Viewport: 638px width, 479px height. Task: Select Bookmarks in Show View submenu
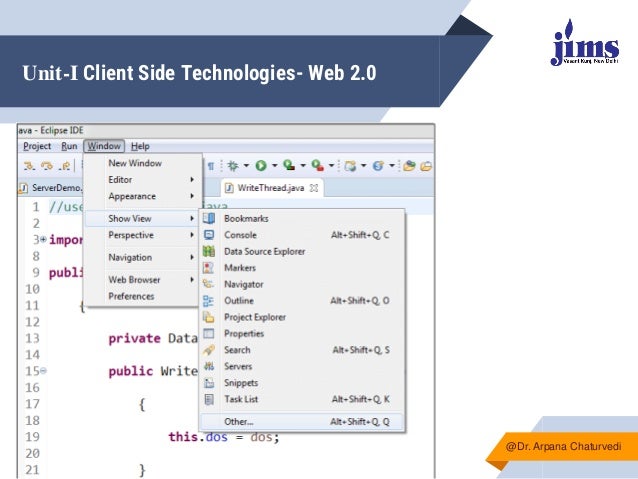pyautogui.click(x=302, y=219)
